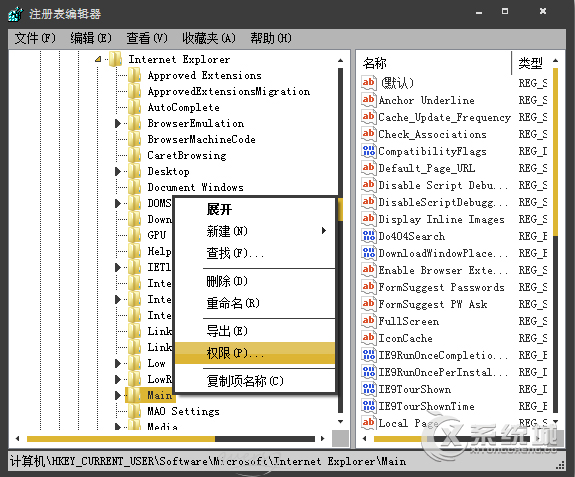The height and width of the screenshot is (477, 575).
Task: Expand the Desktop key
Action: tap(118, 171)
